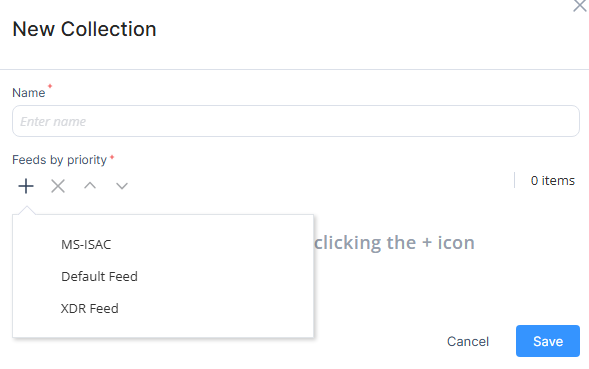Screen dimensions: 589x369
Task: Close the New Collection dialog
Action: pyautogui.click(x=580, y=6)
